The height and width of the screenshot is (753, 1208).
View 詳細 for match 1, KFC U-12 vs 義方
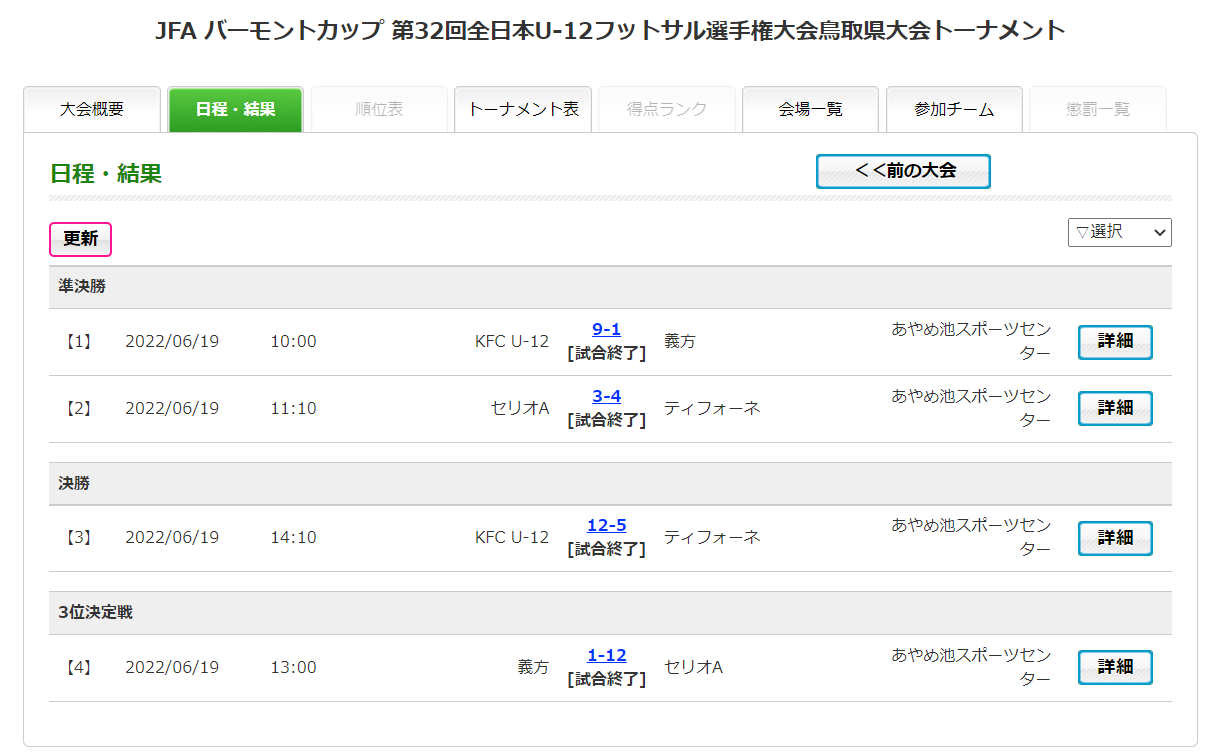pos(1115,342)
